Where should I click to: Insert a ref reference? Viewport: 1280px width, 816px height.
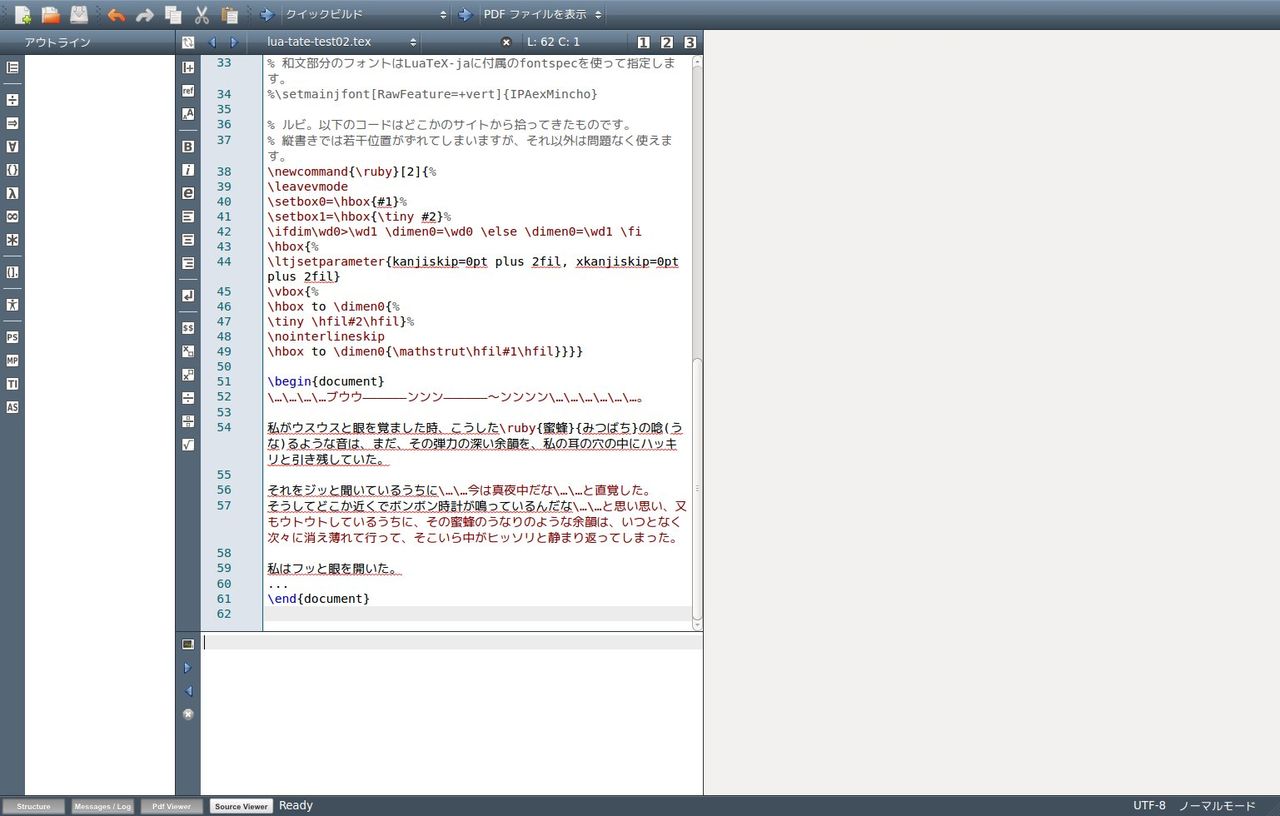pos(188,91)
